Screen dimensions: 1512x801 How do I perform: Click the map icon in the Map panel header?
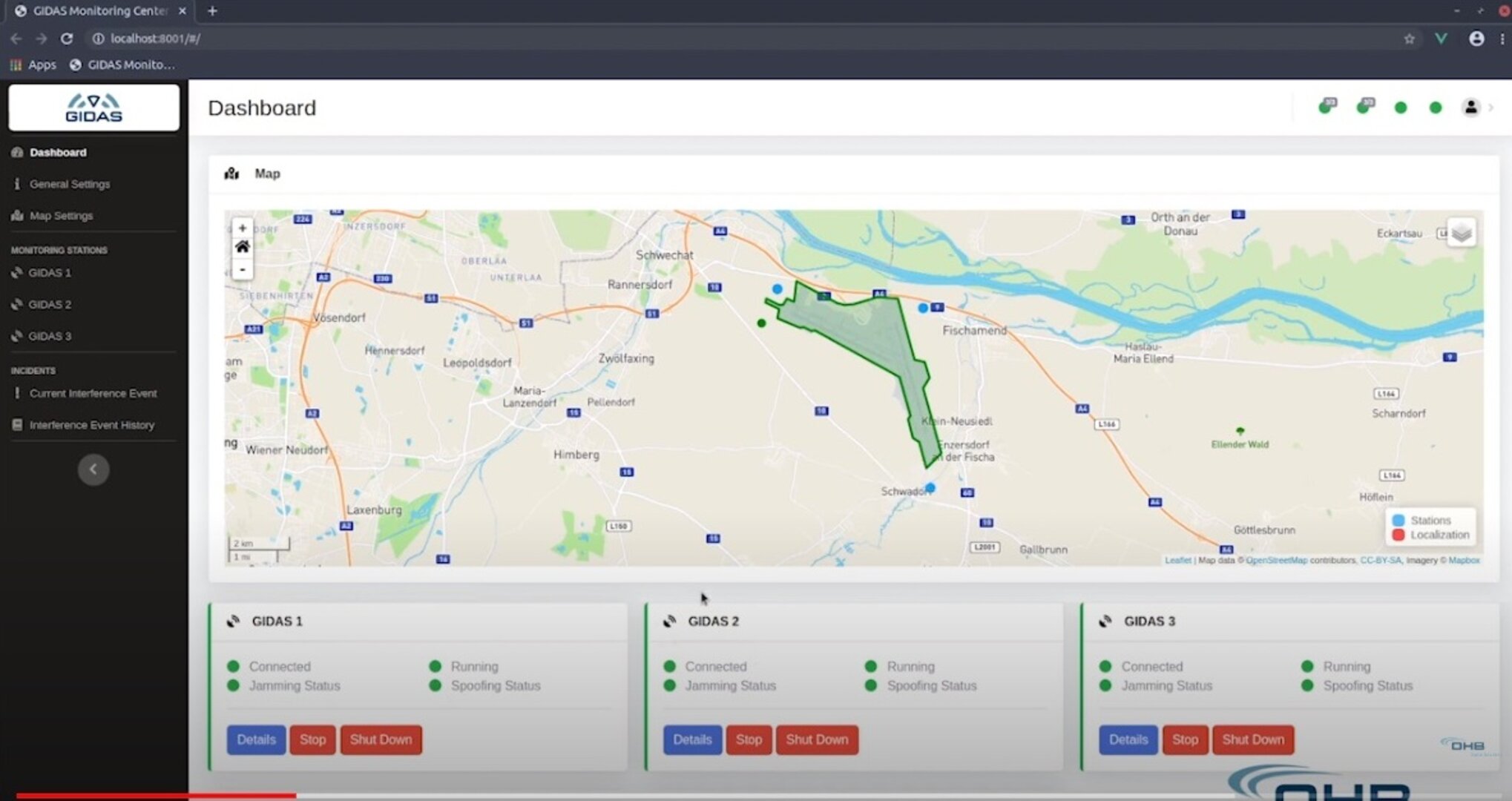pos(231,174)
